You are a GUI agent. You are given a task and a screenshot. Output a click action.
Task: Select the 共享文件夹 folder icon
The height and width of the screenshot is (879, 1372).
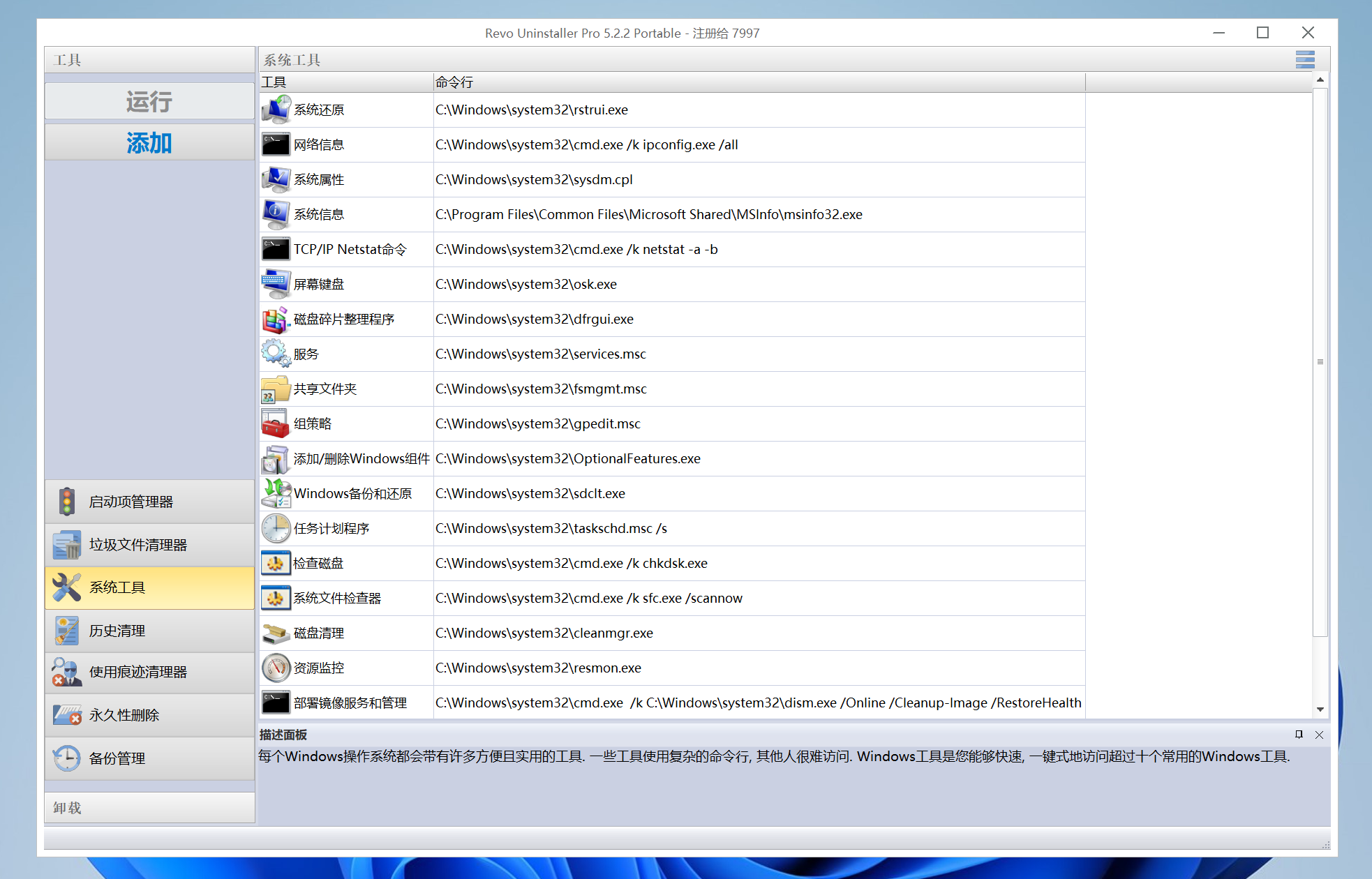coord(276,389)
